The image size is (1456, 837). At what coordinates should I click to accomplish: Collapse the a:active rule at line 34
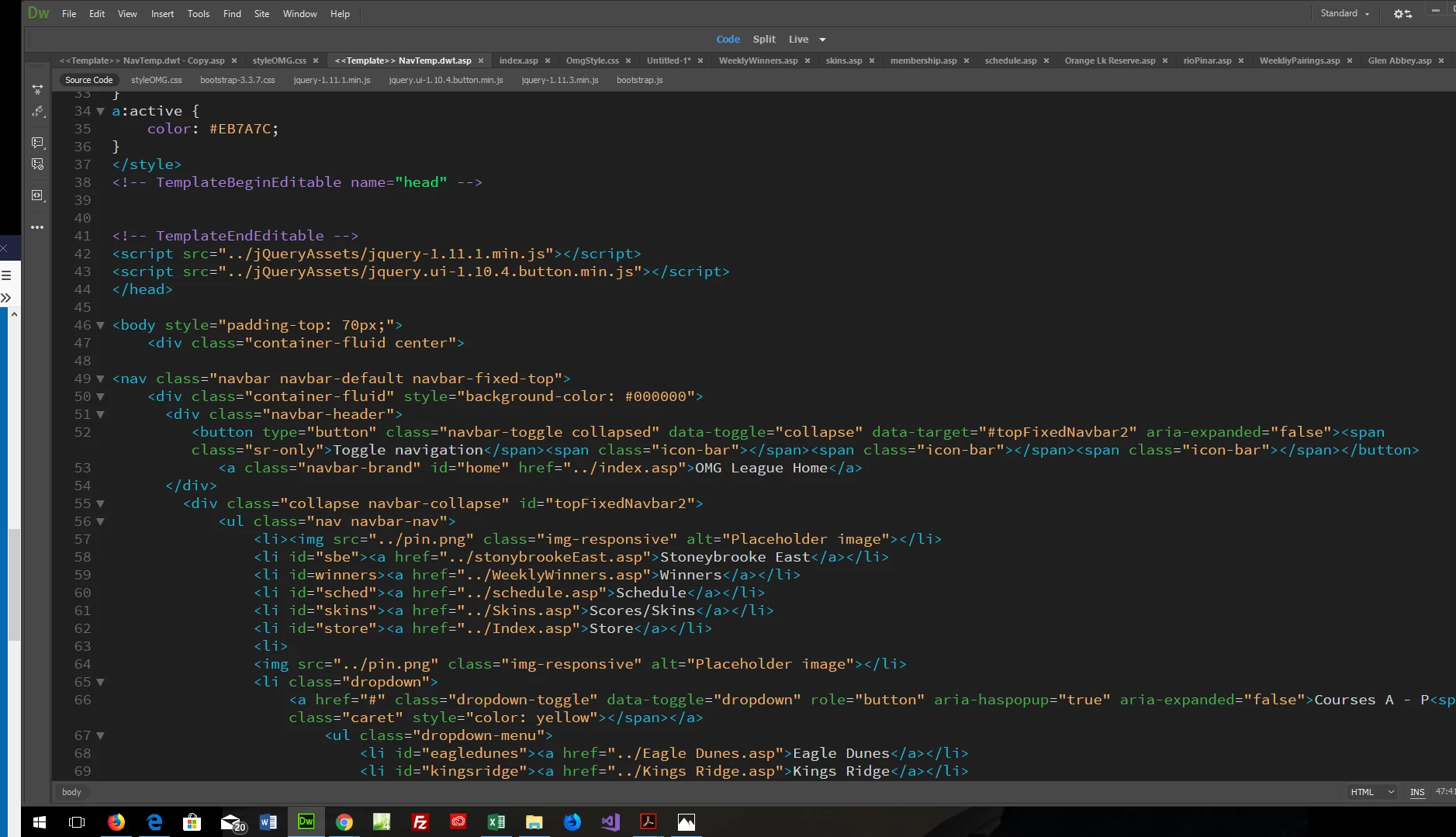pos(100,112)
